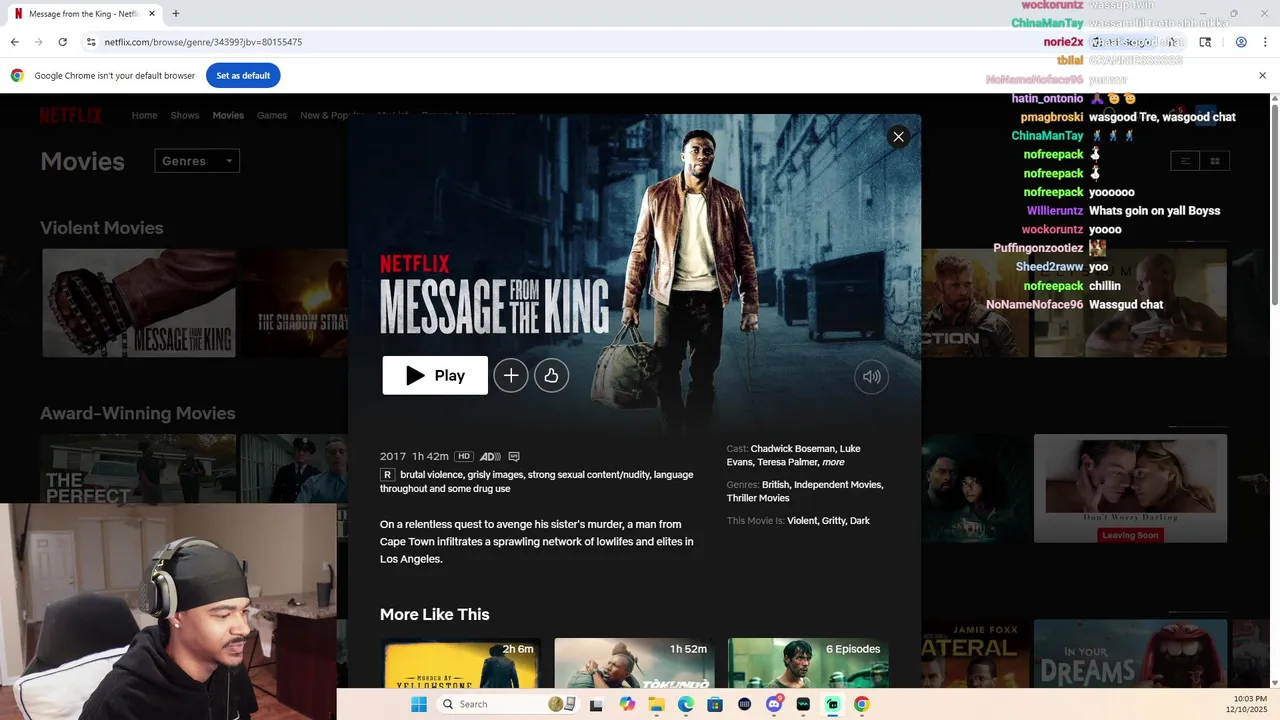The image size is (1280, 720).
Task: Click the audio description AD badge
Action: coord(490,456)
